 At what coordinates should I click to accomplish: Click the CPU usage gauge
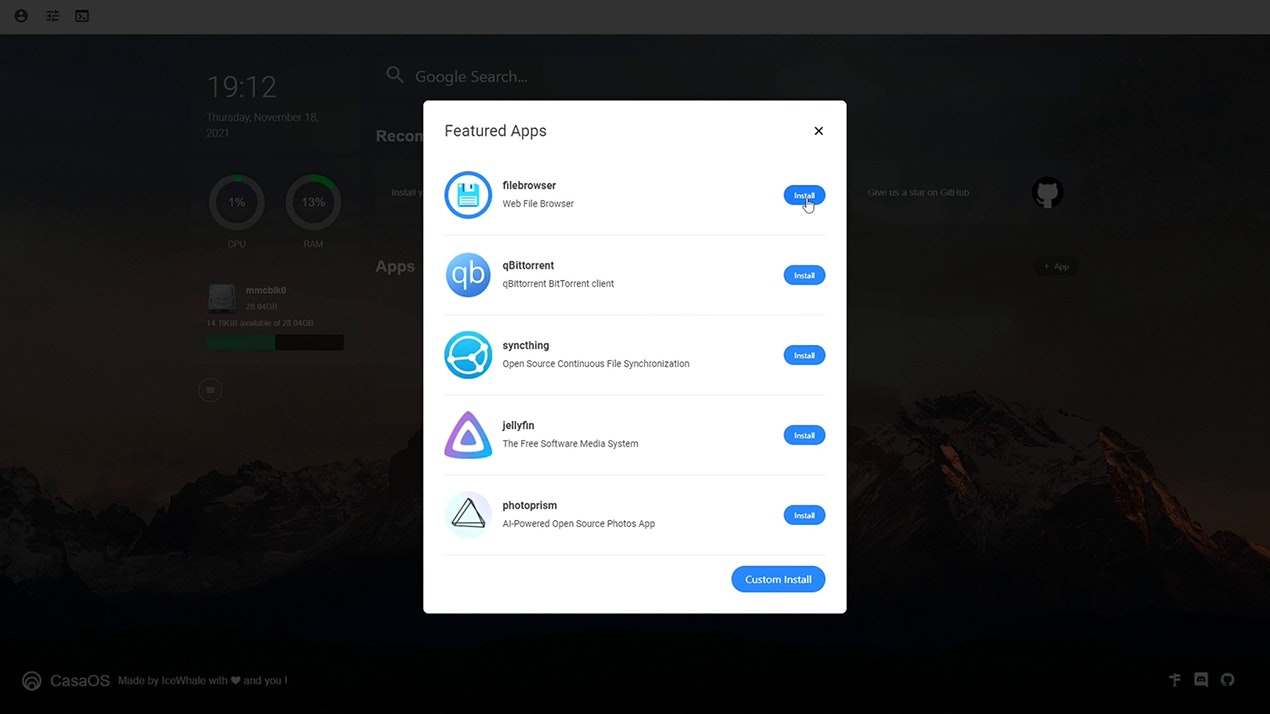tap(236, 202)
